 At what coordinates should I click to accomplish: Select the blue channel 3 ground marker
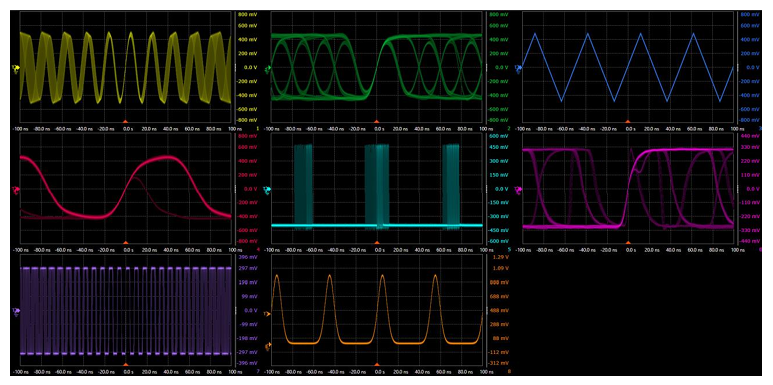point(518,68)
